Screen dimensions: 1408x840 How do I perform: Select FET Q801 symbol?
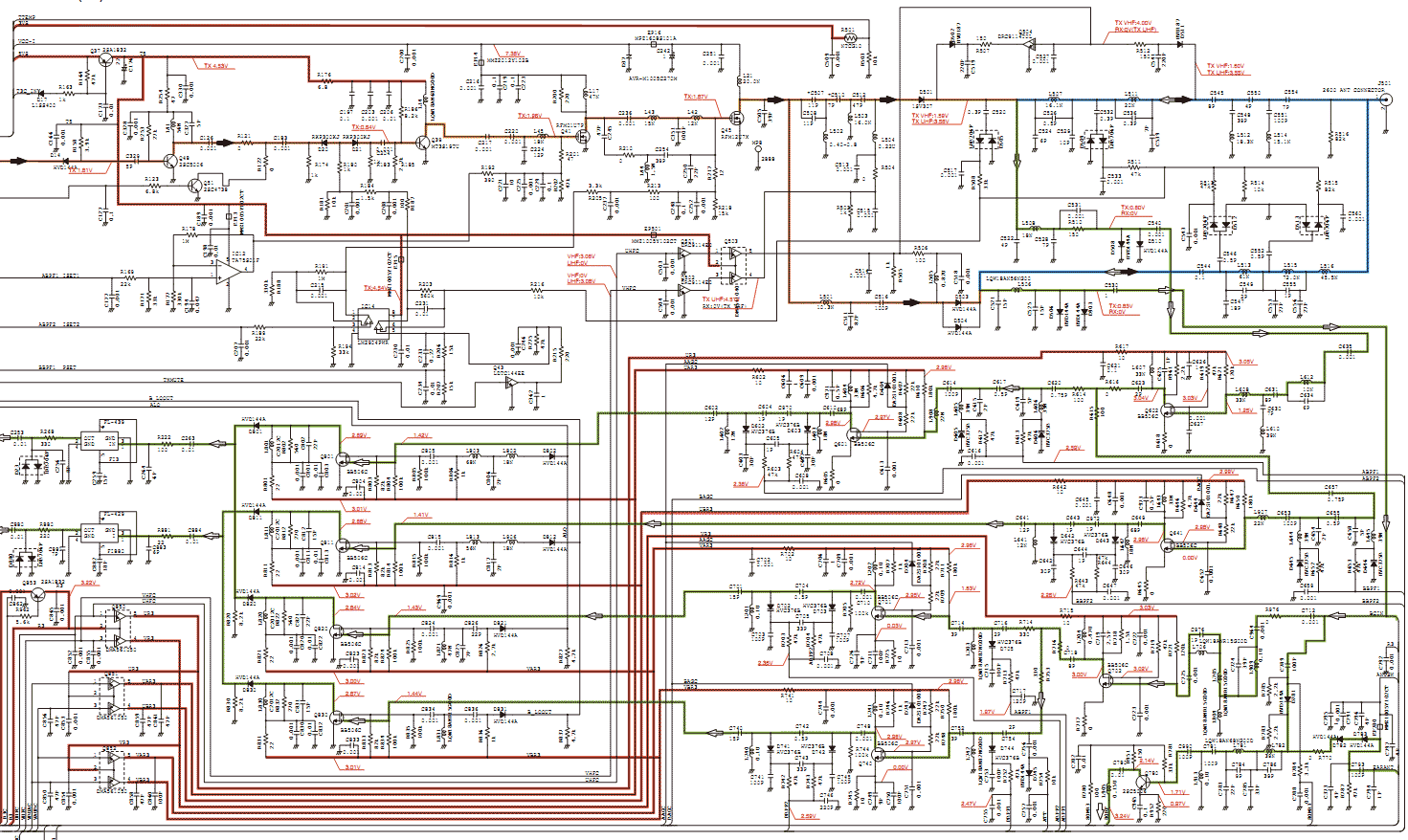tap(342, 460)
